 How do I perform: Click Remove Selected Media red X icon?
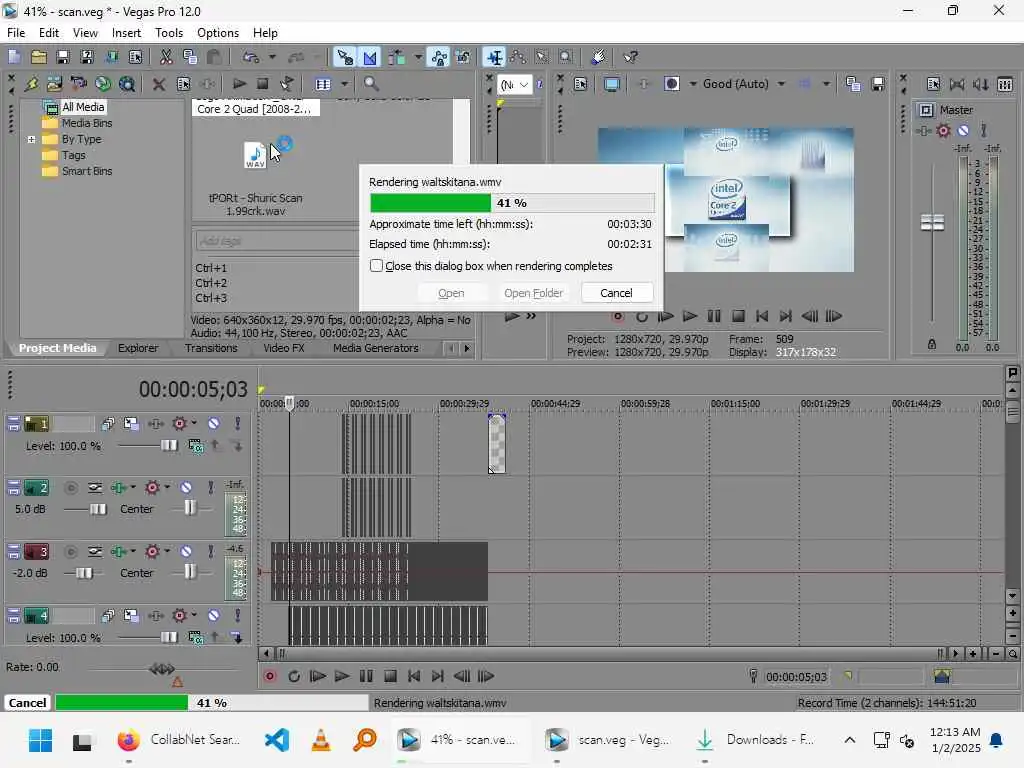pyautogui.click(x=158, y=84)
